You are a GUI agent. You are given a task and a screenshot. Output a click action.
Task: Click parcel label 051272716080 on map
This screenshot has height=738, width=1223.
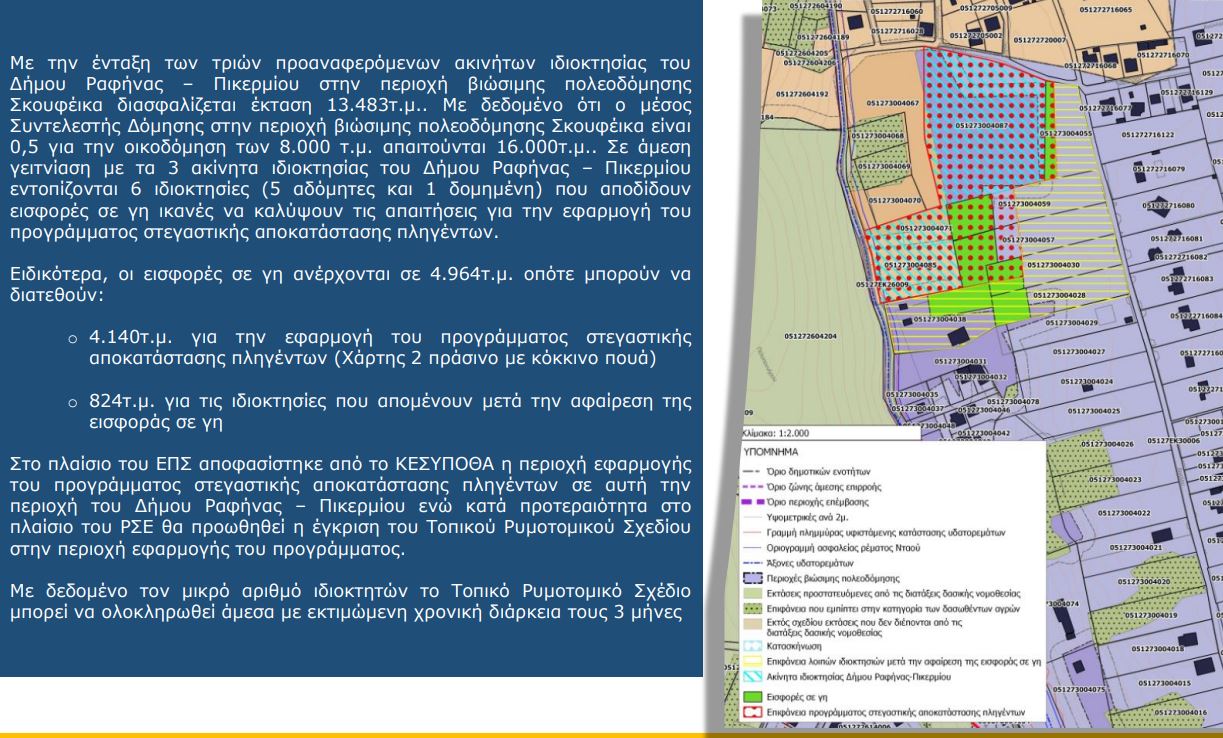(1168, 205)
